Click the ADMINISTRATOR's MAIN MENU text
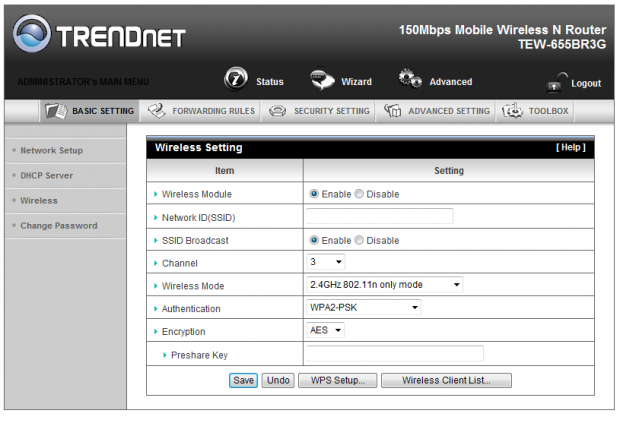The width and height of the screenshot is (620, 423). (83, 82)
